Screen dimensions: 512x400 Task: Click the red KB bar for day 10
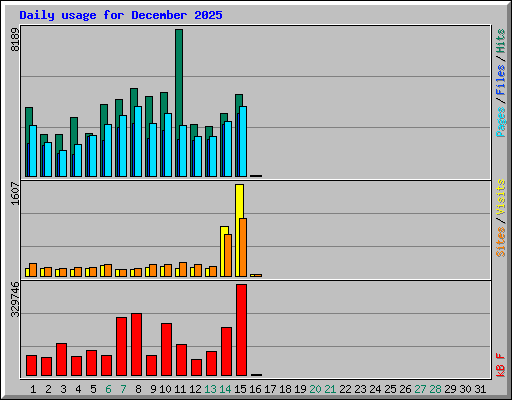166,349
